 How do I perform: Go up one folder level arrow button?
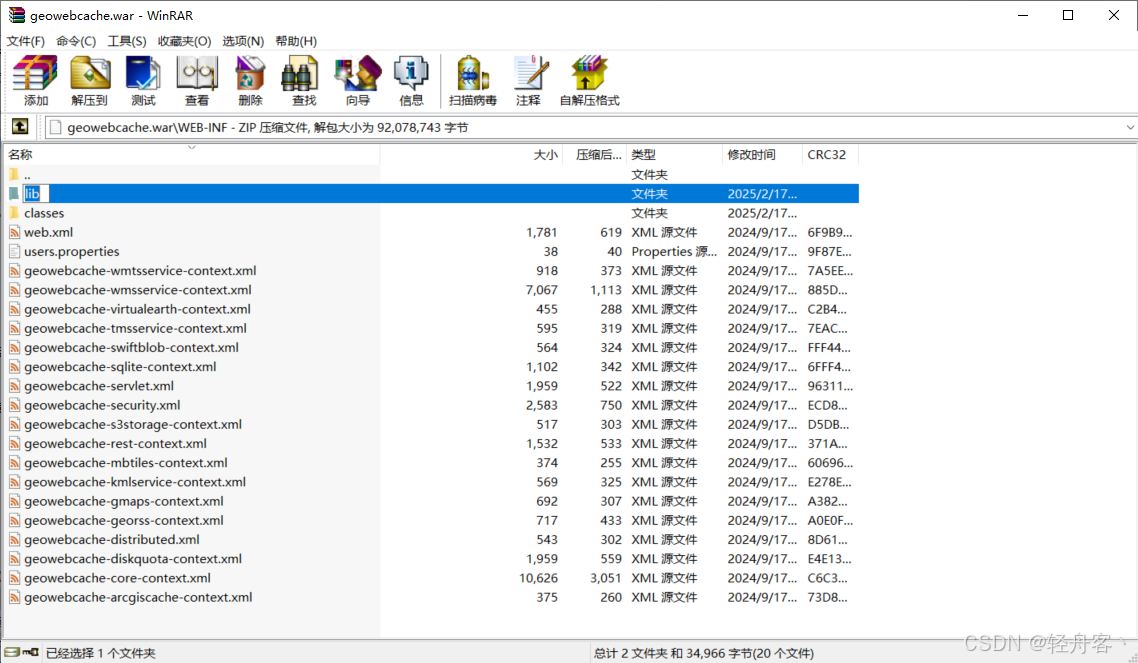pos(20,127)
